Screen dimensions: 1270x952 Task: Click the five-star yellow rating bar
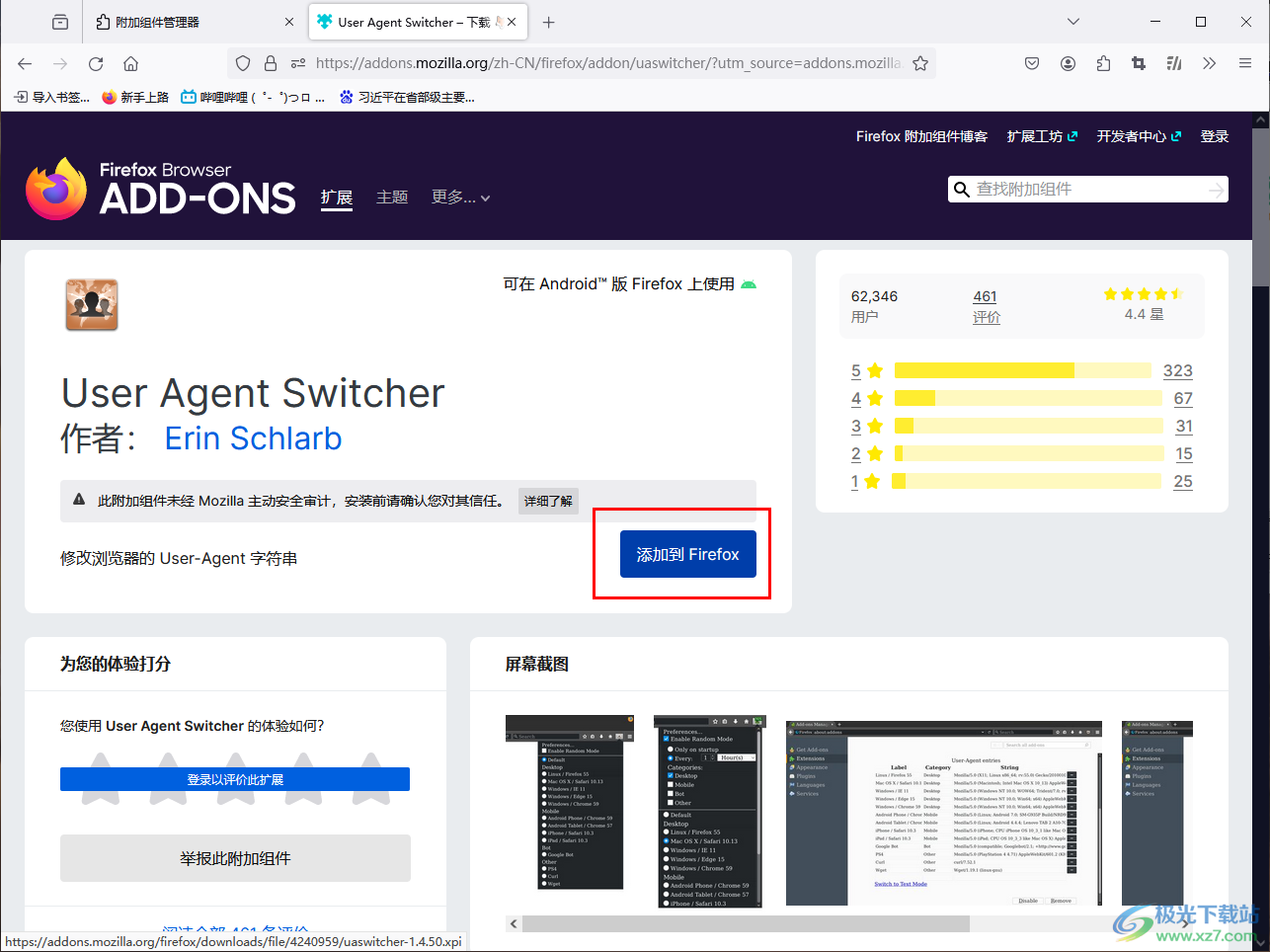[1022, 370]
